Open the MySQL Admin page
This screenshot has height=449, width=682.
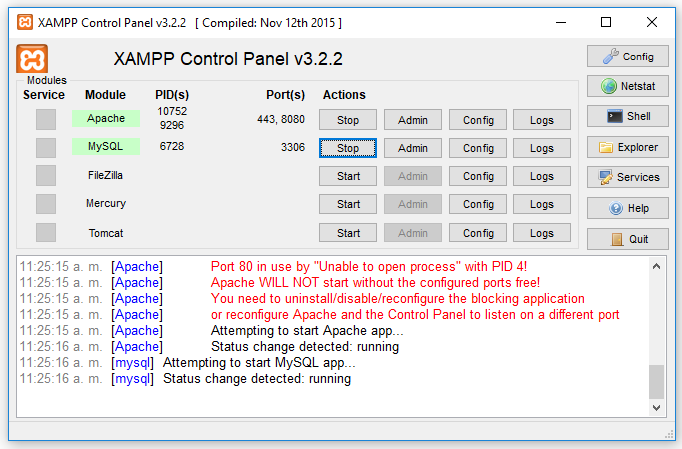coord(413,148)
